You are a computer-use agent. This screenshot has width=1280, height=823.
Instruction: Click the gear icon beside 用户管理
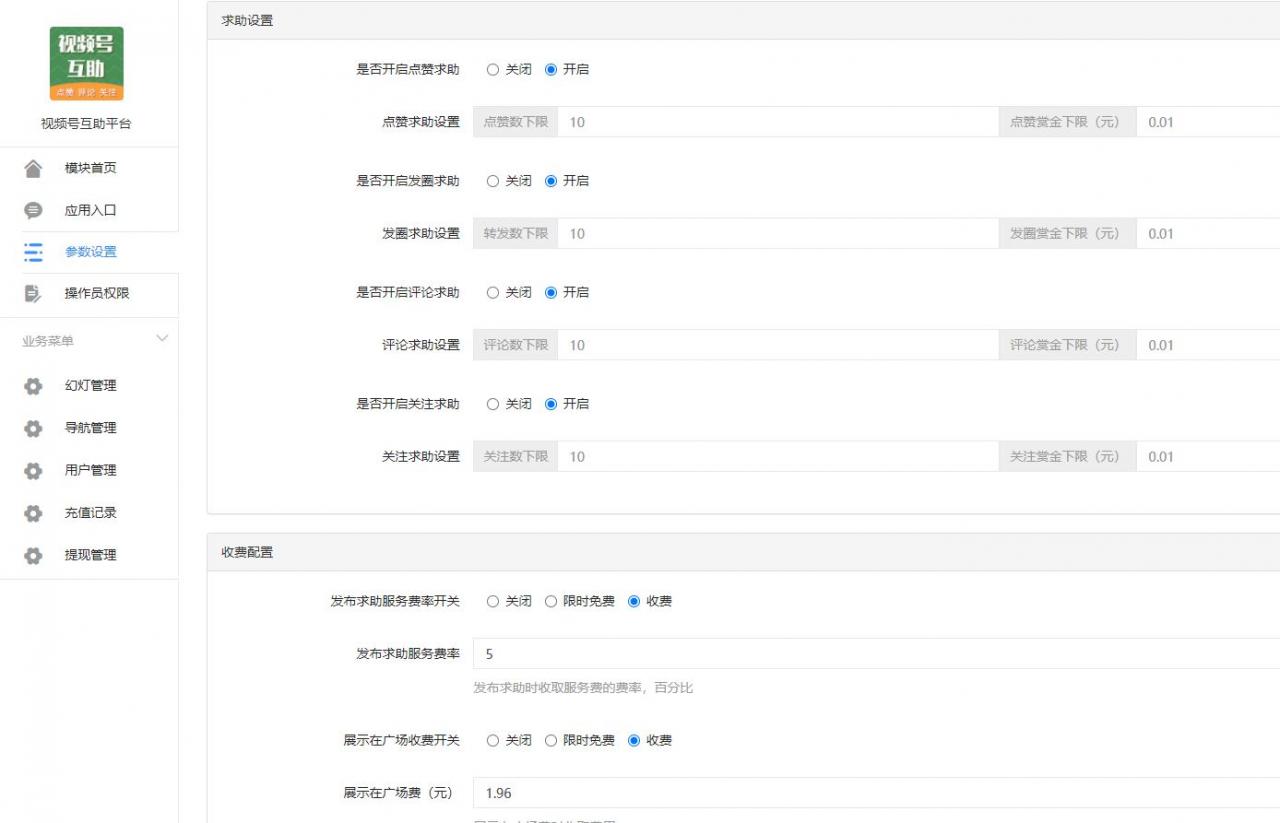click(x=32, y=470)
